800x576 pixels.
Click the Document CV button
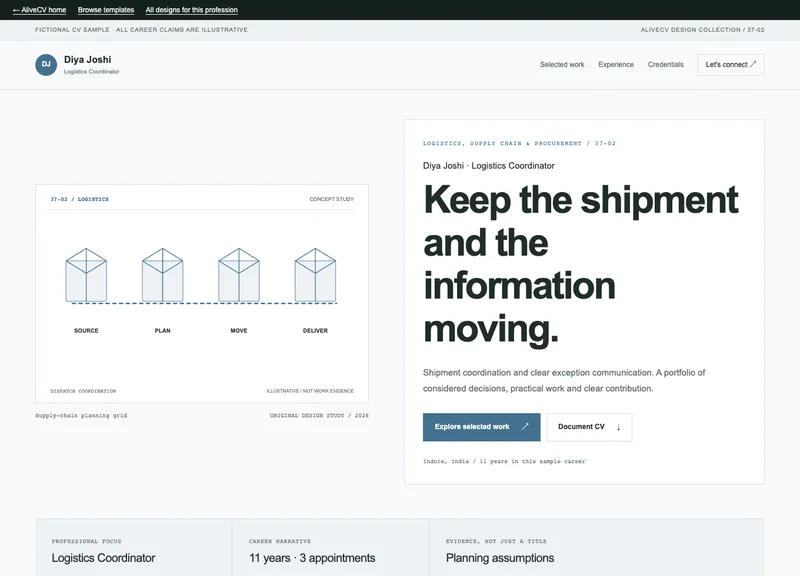coord(589,427)
